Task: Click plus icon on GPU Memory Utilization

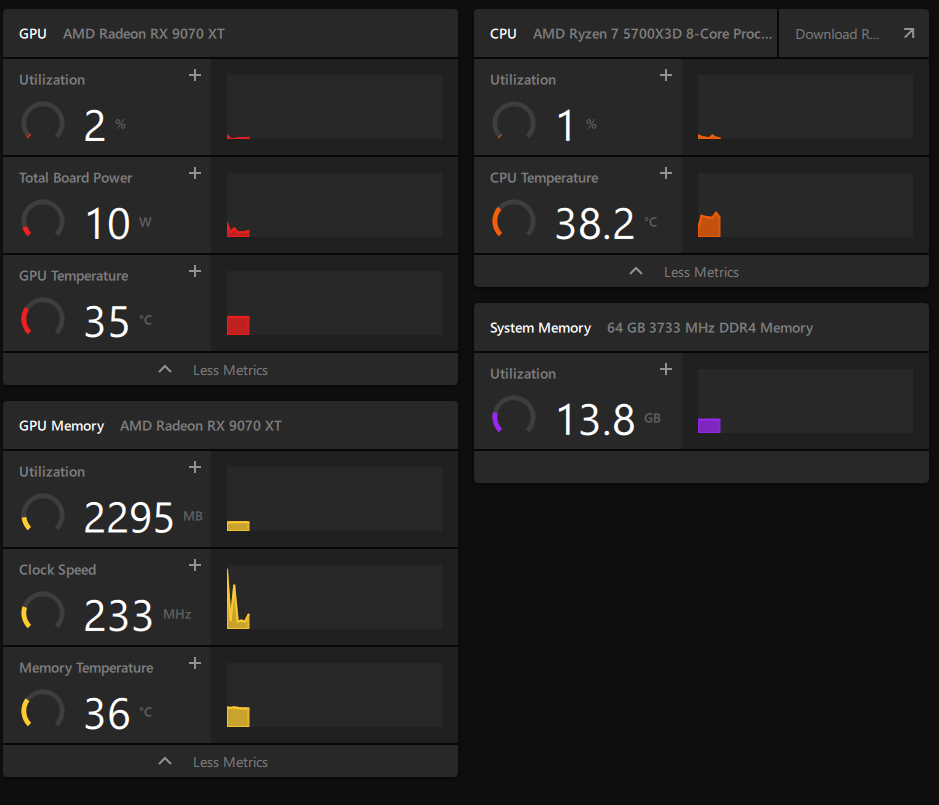Action: click(195, 467)
